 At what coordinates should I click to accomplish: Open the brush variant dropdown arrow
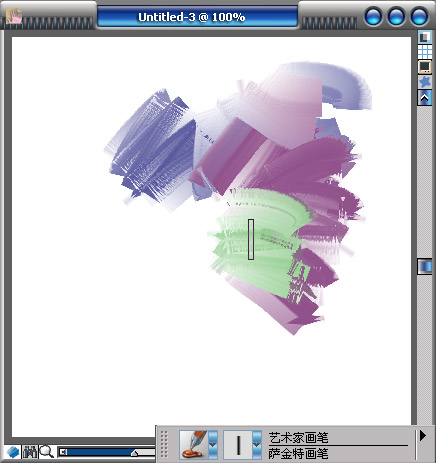257,445
